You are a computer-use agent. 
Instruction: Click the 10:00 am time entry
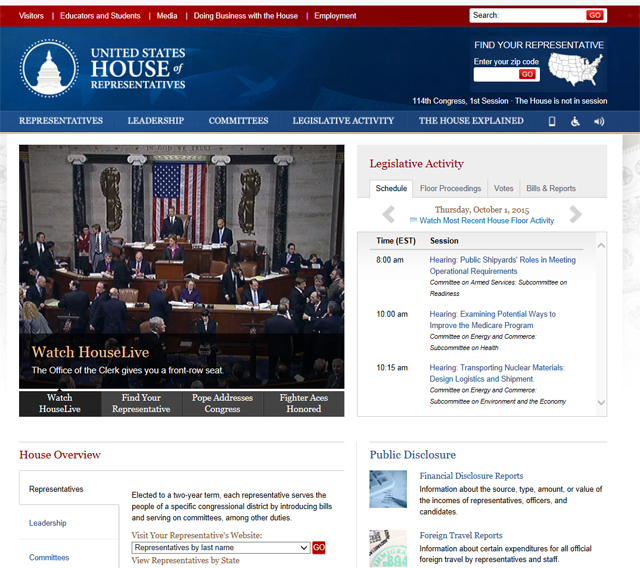392,314
